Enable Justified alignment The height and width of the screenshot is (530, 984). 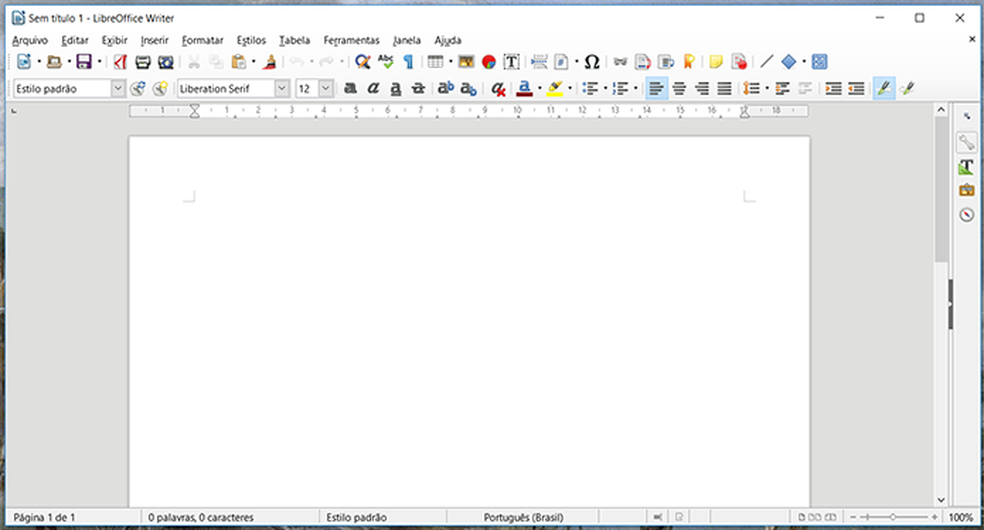(724, 88)
